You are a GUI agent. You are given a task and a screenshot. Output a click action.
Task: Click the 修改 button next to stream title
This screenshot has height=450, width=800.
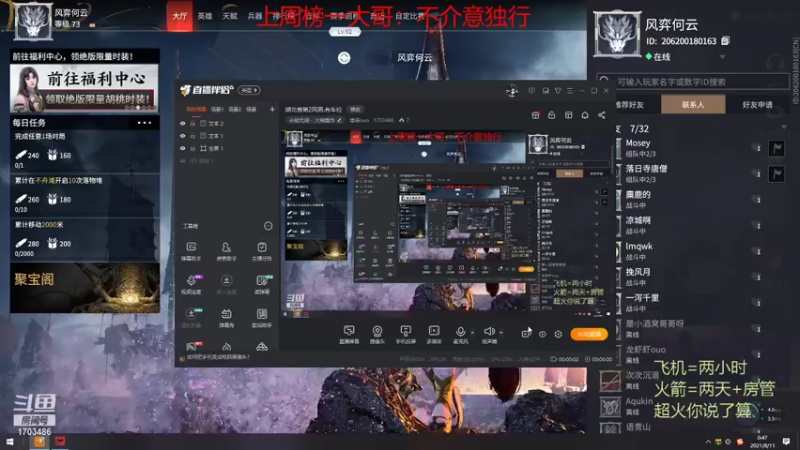tap(355, 109)
